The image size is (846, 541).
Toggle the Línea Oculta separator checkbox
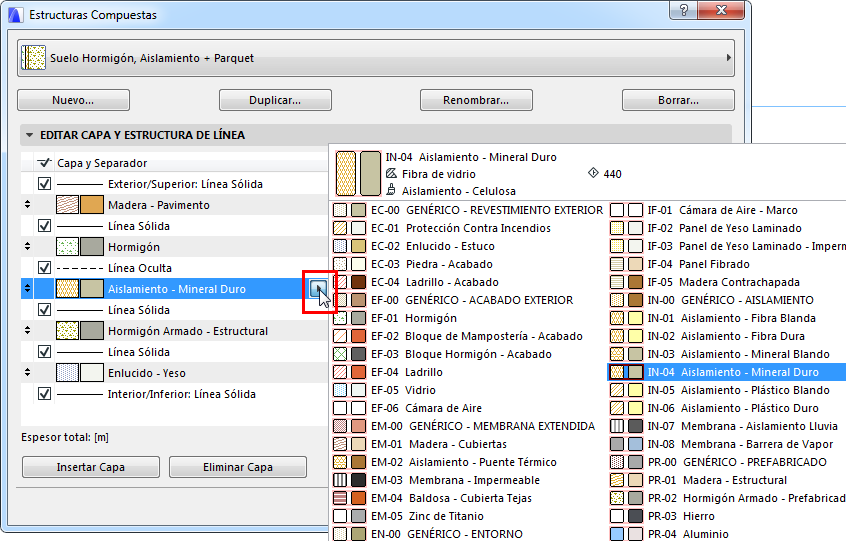pyautogui.click(x=45, y=268)
